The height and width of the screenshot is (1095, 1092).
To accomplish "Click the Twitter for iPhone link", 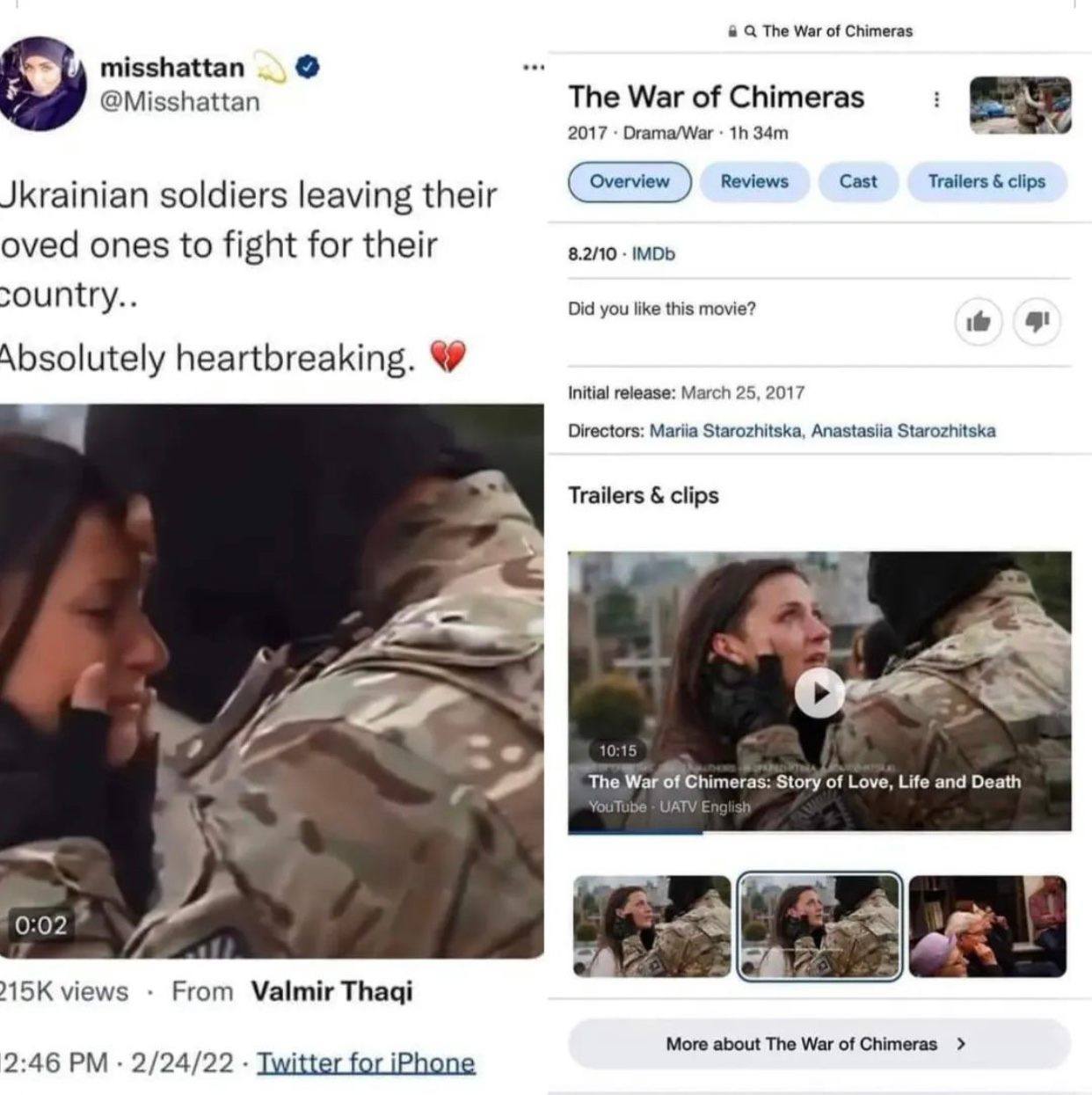I will tap(366, 1063).
